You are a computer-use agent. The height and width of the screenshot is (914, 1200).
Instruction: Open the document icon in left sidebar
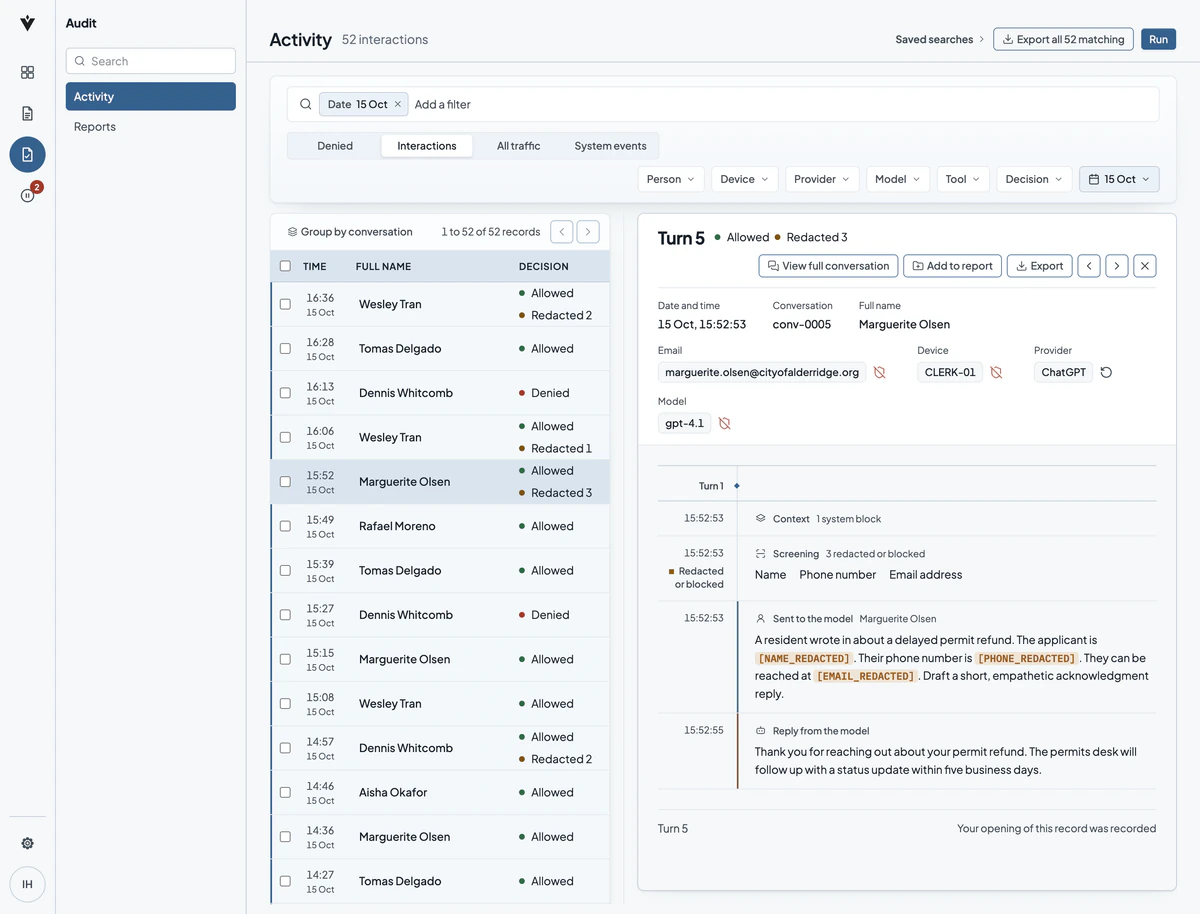tap(27, 113)
